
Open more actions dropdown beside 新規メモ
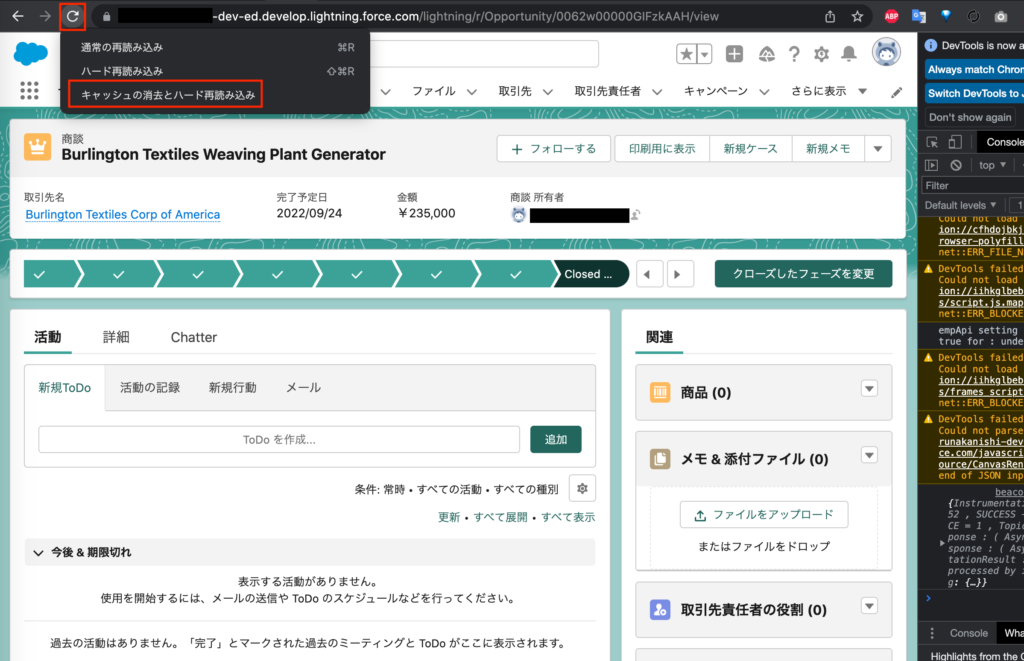[877, 149]
